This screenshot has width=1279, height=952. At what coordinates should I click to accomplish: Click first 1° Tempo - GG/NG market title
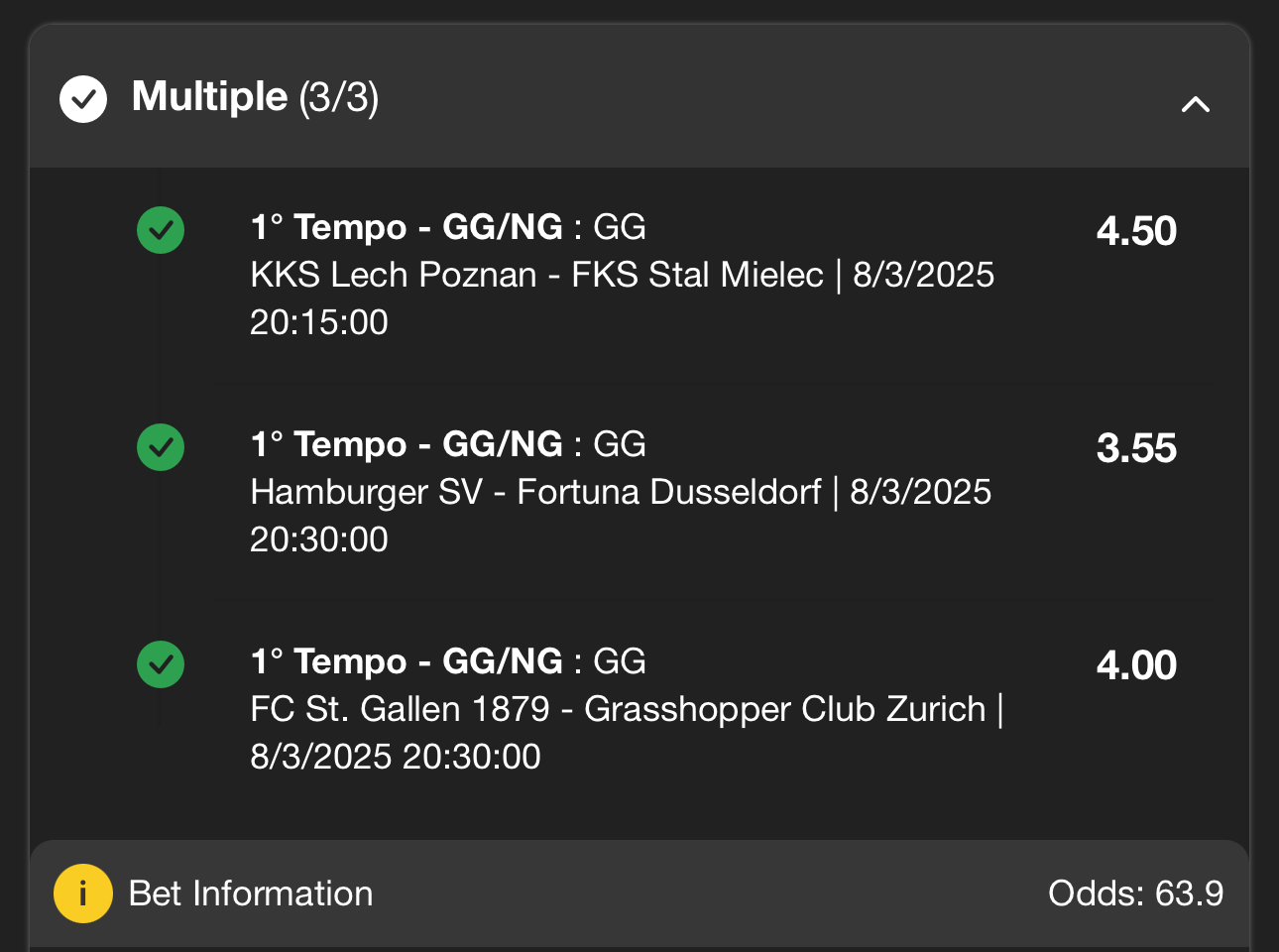coord(407,227)
